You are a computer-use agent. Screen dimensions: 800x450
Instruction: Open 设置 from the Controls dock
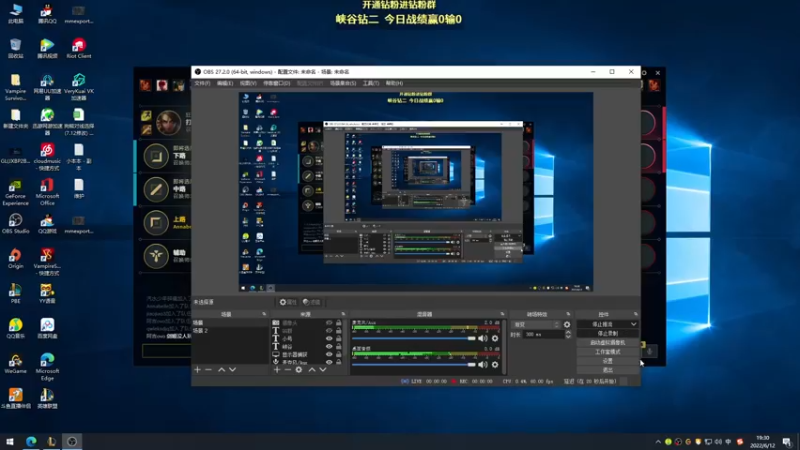607,361
